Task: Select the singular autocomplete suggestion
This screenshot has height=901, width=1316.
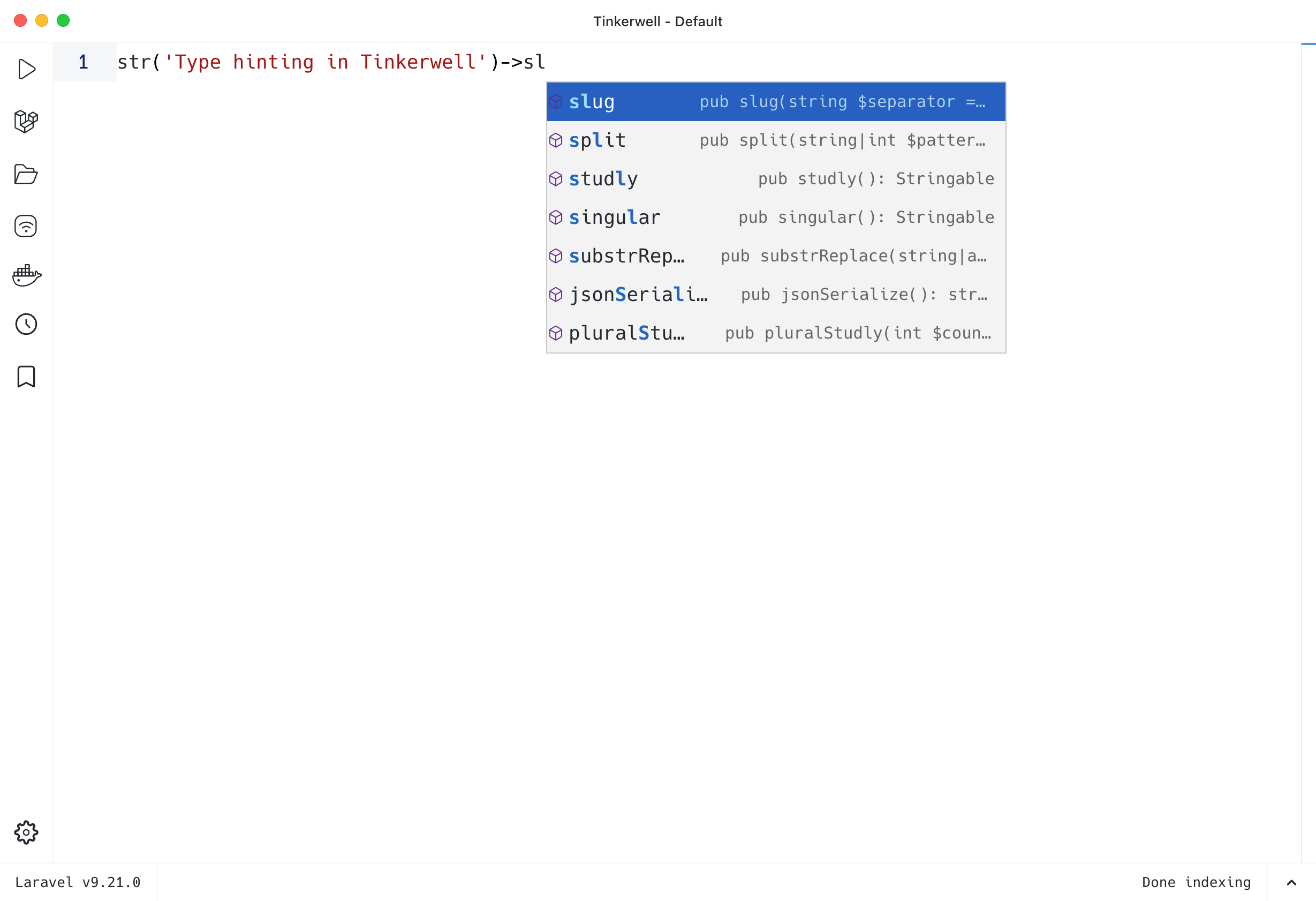Action: tap(776, 217)
